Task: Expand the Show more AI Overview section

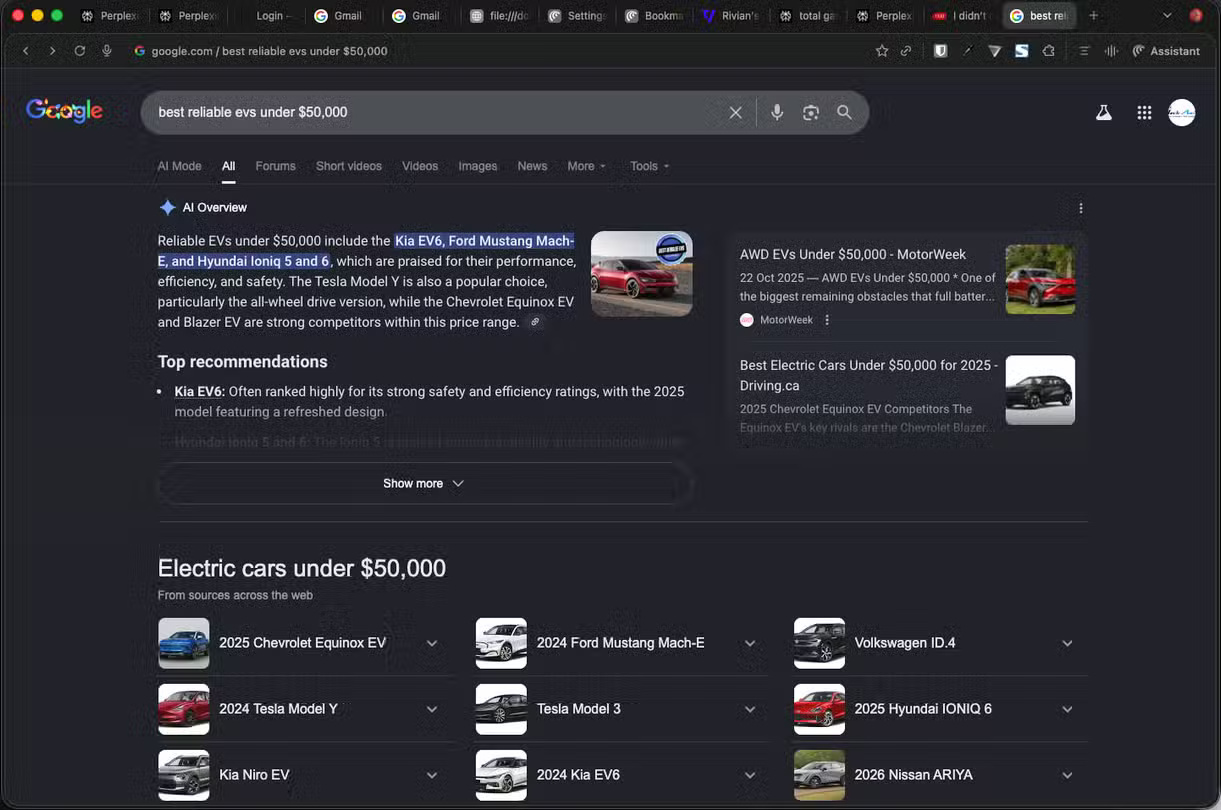Action: pos(423,483)
